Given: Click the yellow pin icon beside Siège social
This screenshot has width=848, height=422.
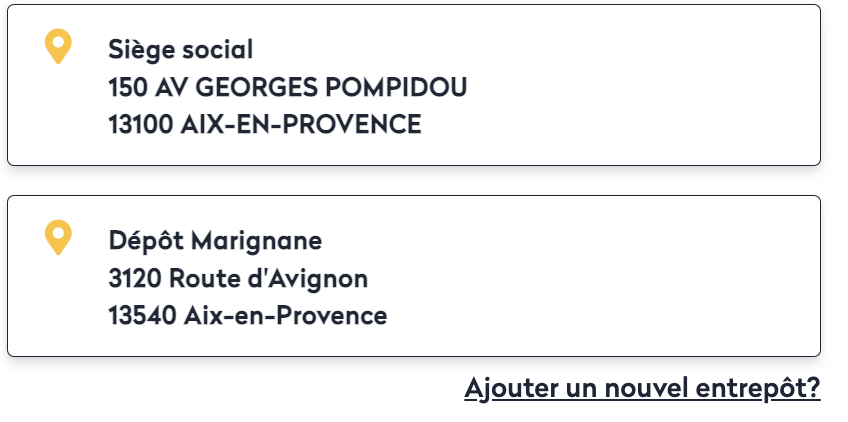Looking at the screenshot, I should click(59, 47).
